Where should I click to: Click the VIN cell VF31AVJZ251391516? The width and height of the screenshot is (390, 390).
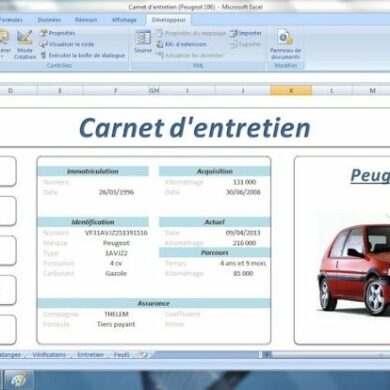pyautogui.click(x=116, y=233)
